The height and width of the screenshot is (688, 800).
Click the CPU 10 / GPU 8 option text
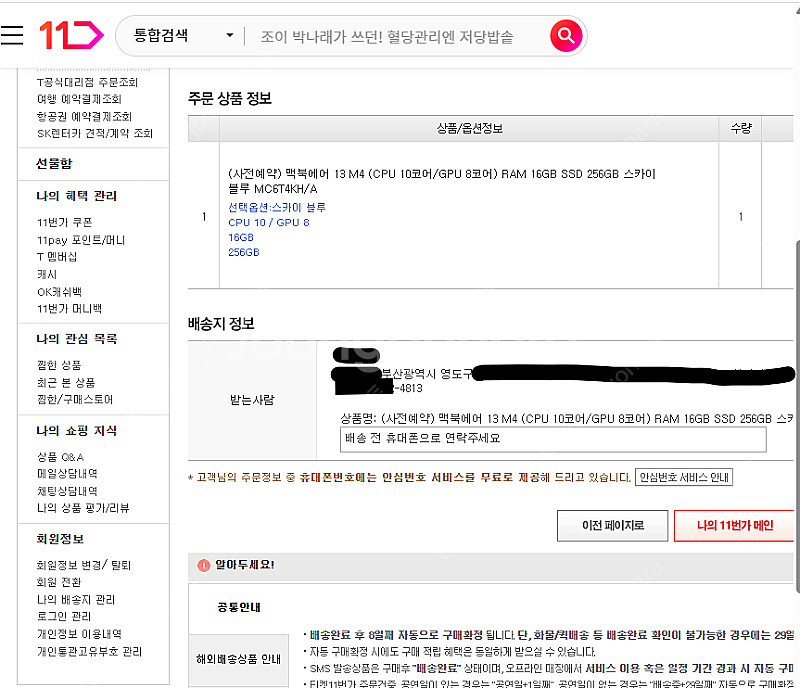point(269,223)
